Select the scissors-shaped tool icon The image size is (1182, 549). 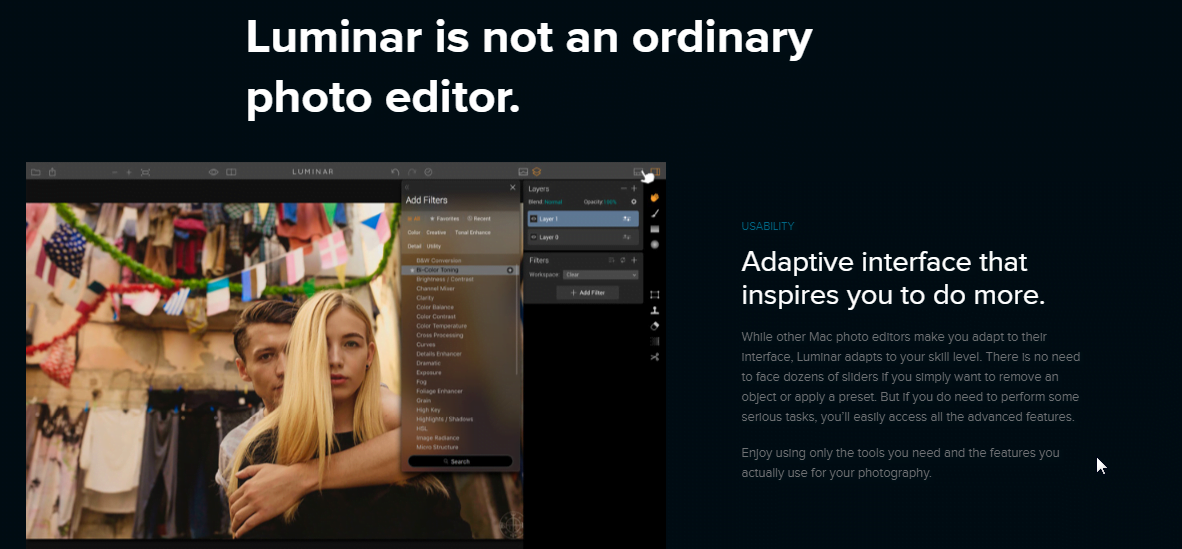pos(654,357)
